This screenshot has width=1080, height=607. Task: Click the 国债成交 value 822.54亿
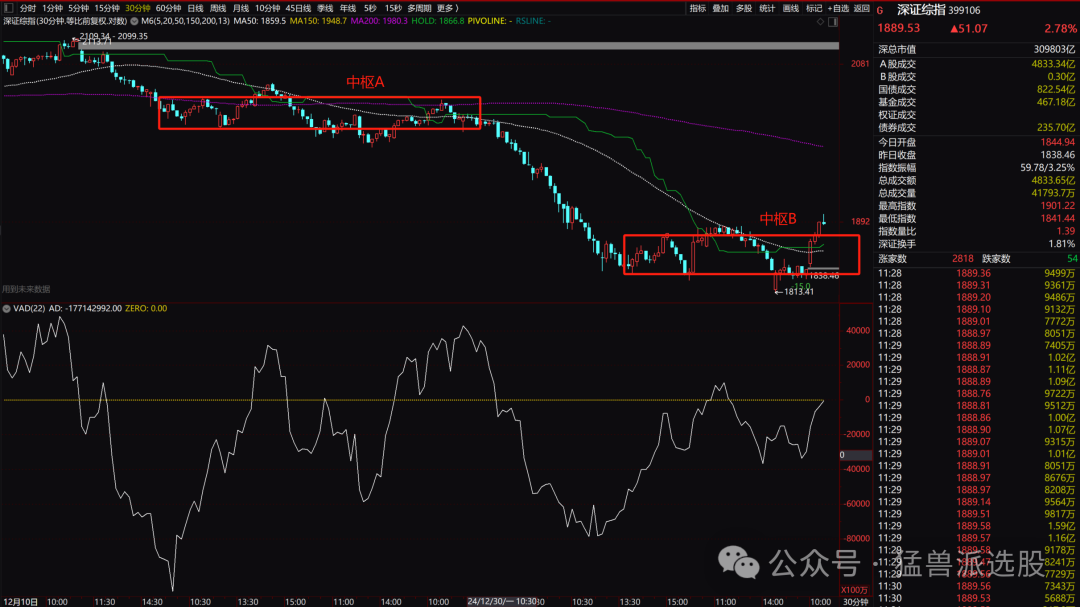pyautogui.click(x=1056, y=89)
